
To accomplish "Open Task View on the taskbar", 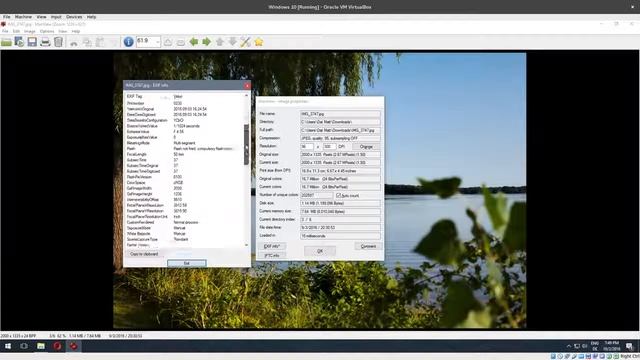I will point(24,346).
